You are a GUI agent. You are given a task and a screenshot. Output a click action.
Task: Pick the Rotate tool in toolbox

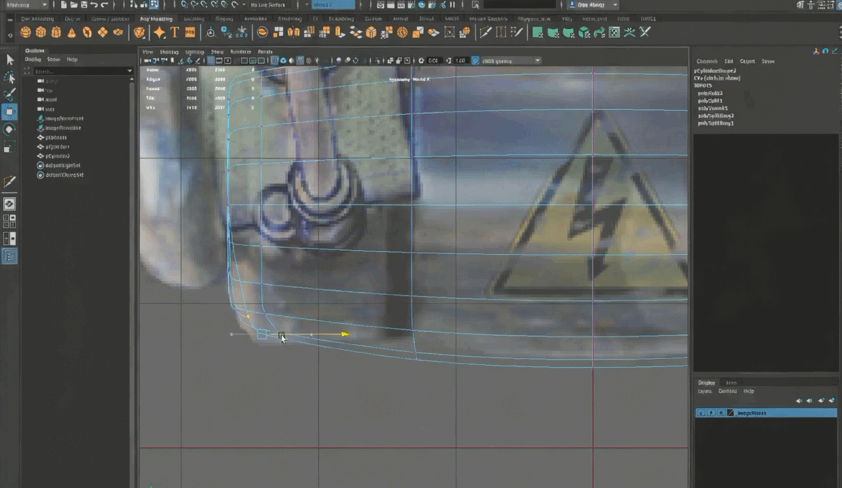tap(9, 129)
